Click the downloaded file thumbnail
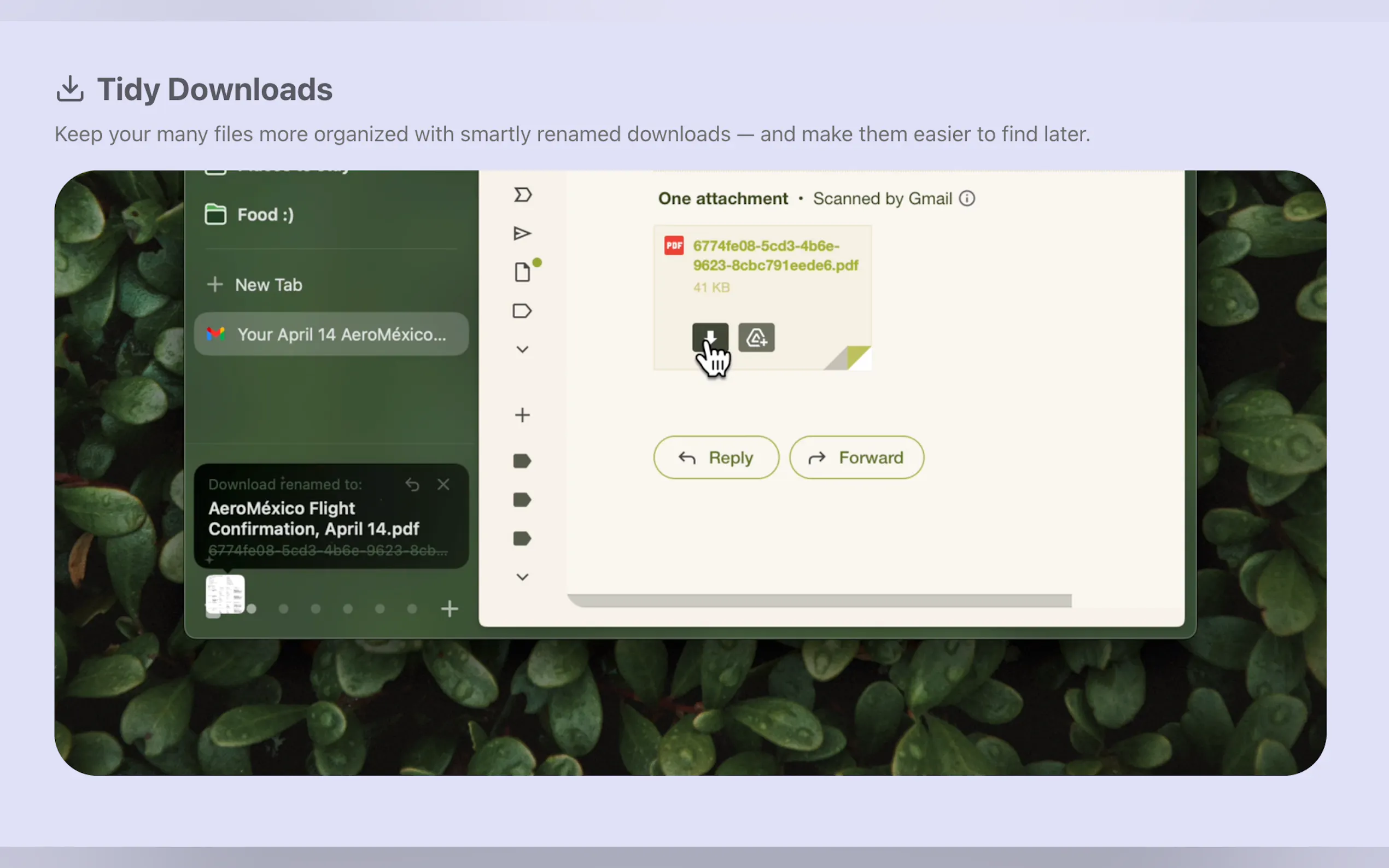Viewport: 1389px width, 868px height. pyautogui.click(x=225, y=594)
